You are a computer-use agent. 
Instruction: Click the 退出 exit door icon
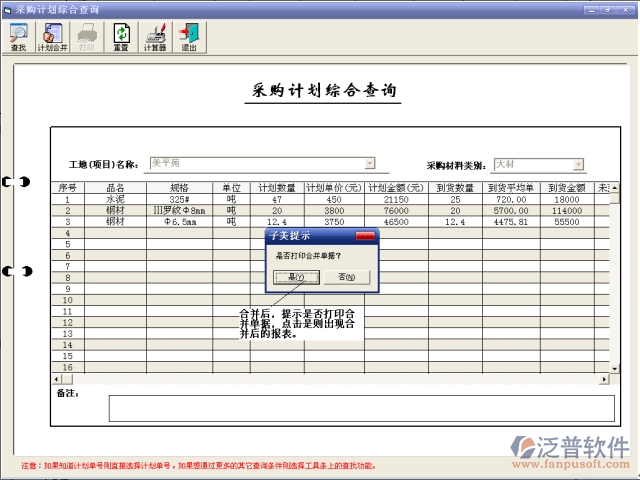coord(189,37)
